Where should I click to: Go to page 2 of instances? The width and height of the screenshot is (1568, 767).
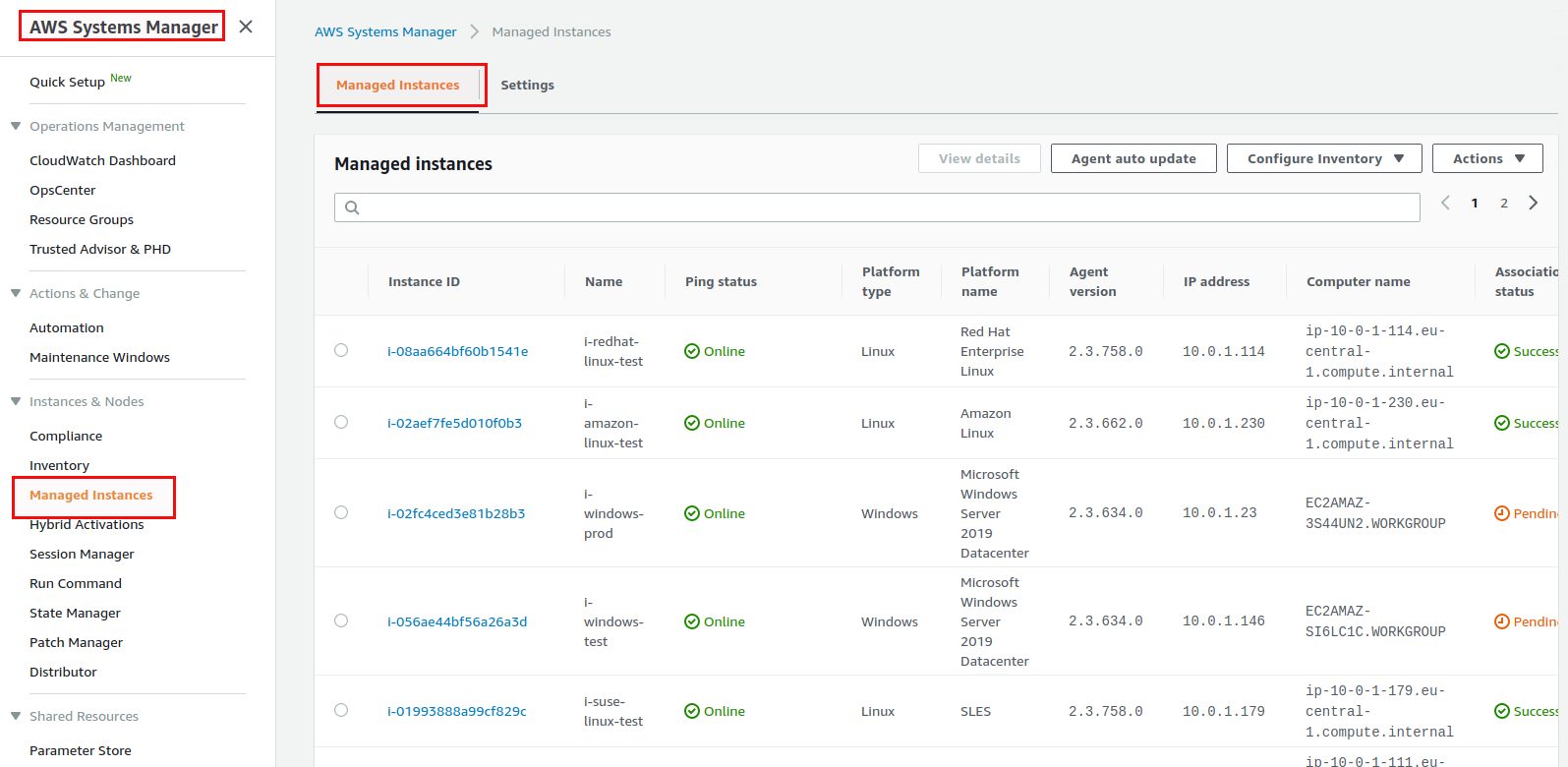coord(1504,203)
